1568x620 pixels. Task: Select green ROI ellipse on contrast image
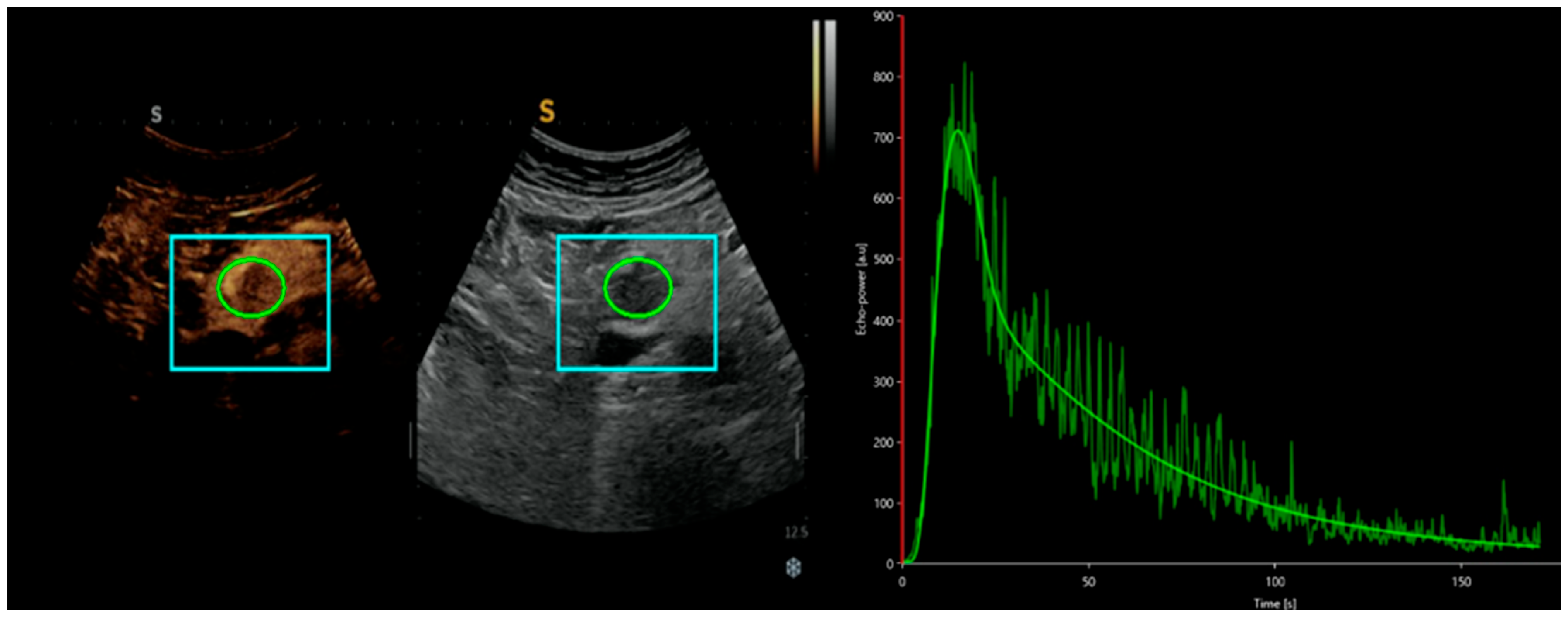pos(251,259)
